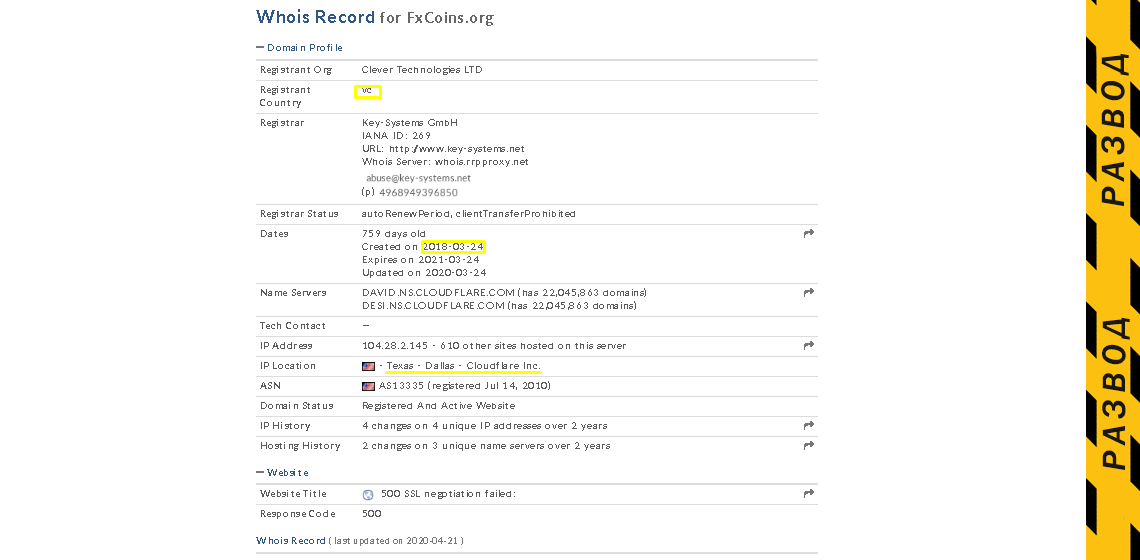Click the share arrow beside Name Servers
The image size is (1140, 560).
pos(808,292)
